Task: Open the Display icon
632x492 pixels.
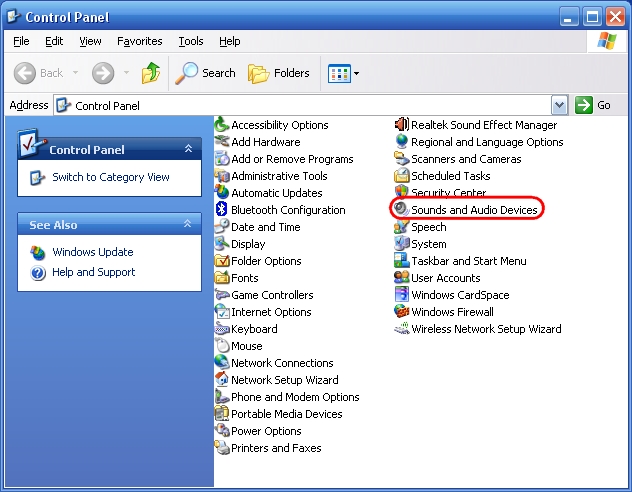Action: 222,244
